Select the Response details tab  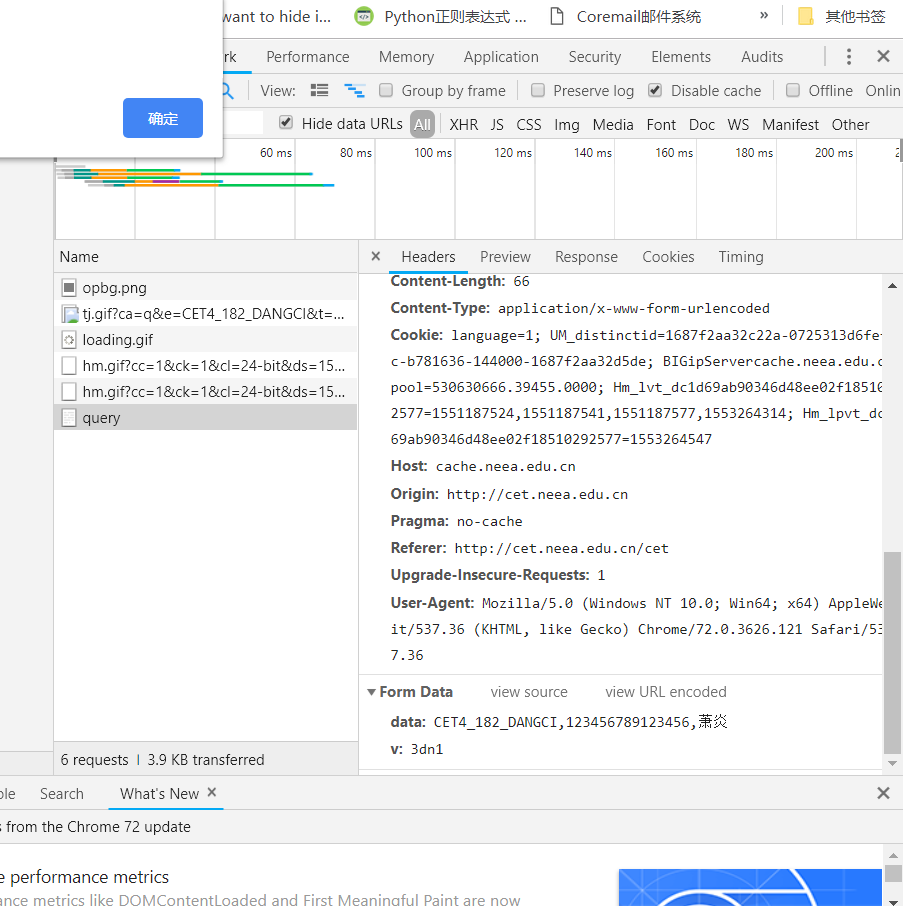586,257
